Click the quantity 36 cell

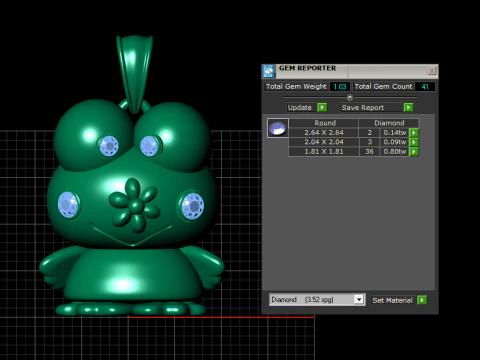(x=369, y=152)
